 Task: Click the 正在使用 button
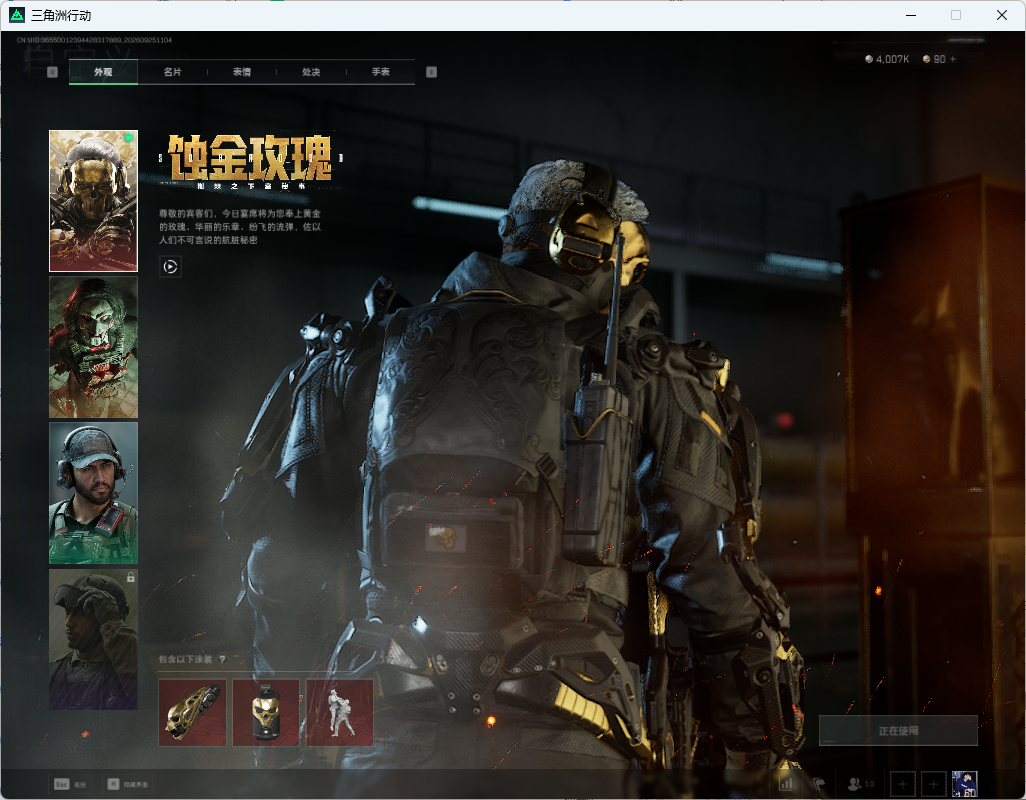coord(898,731)
